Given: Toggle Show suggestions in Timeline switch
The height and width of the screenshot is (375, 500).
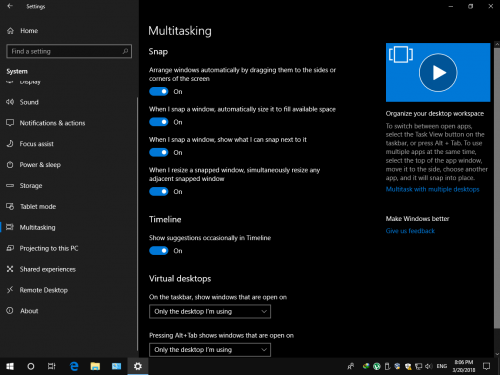Looking at the screenshot, I should tap(159, 250).
